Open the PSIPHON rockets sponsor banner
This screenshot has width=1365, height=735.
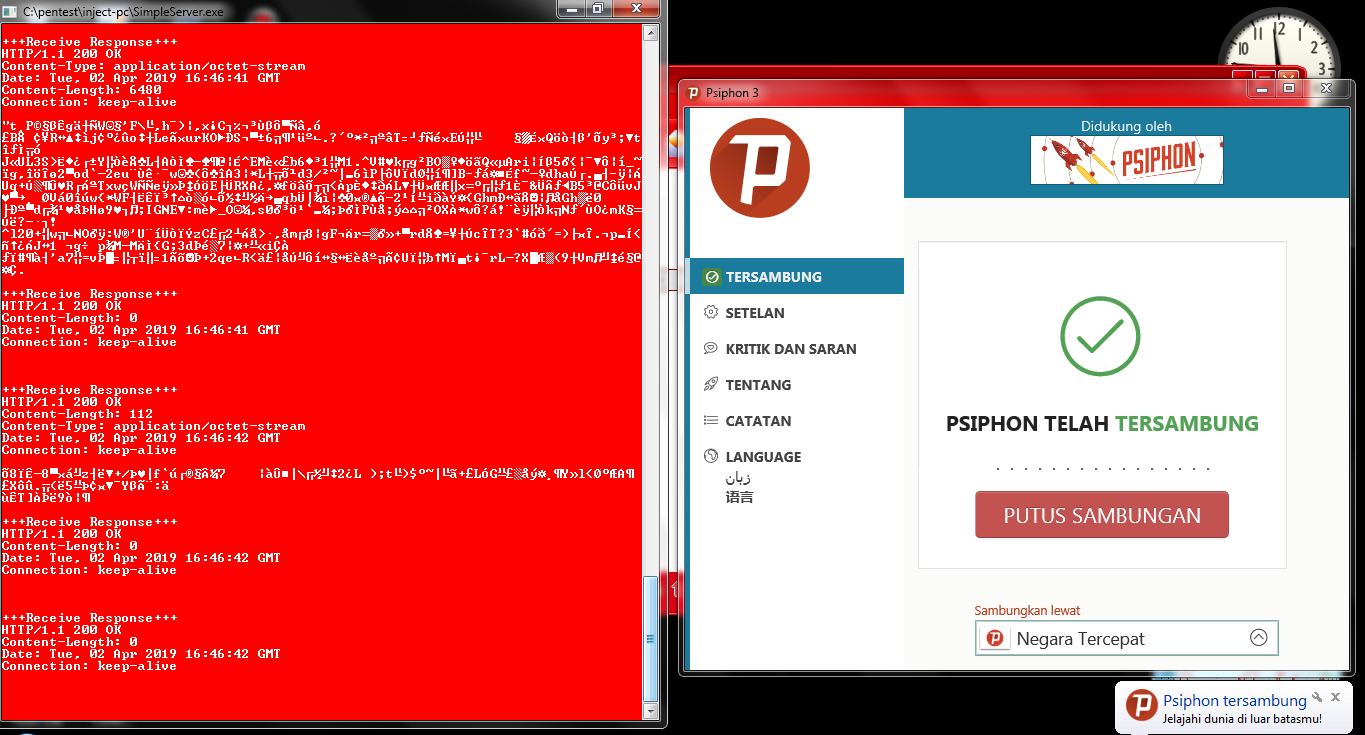pyautogui.click(x=1127, y=160)
